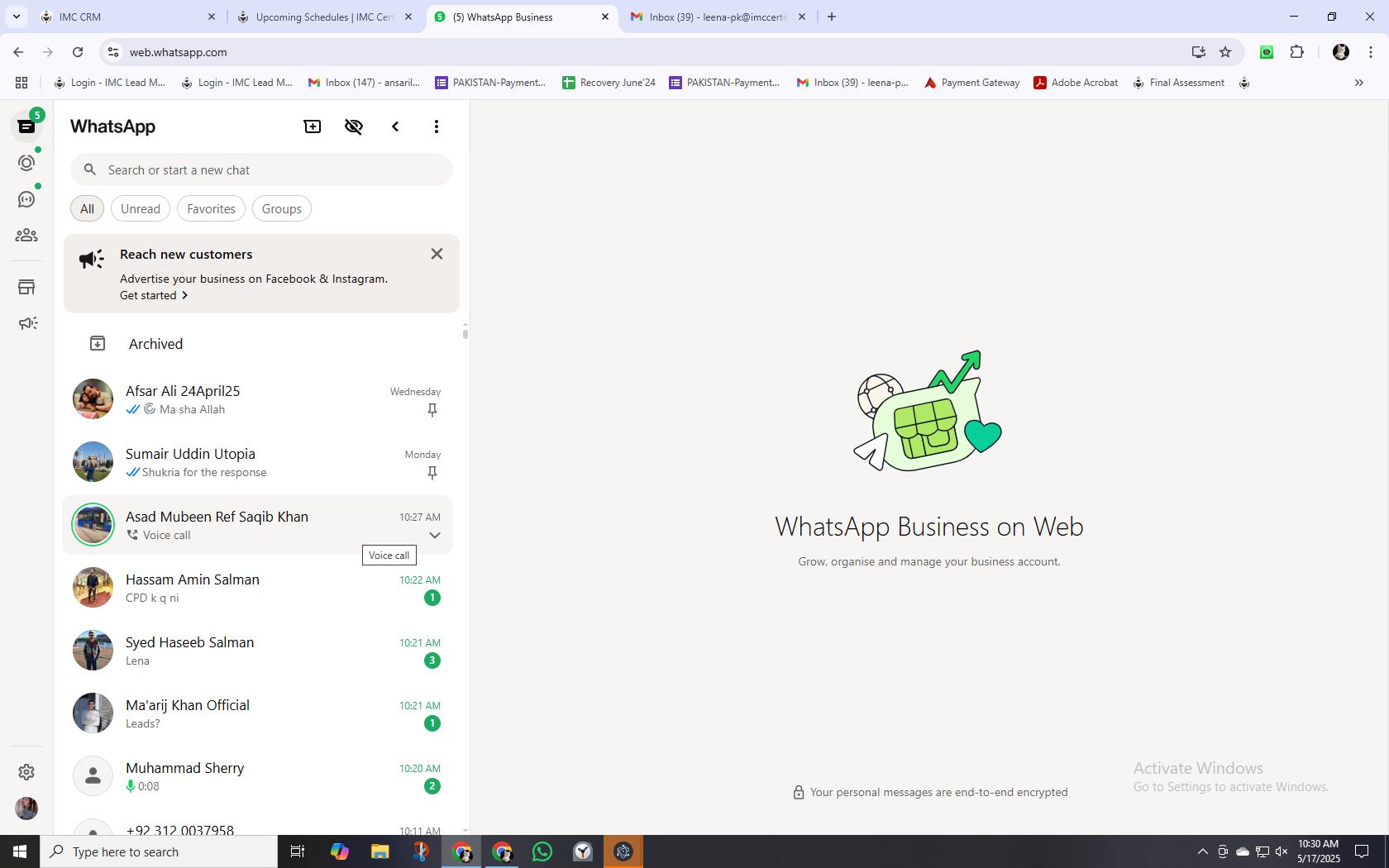
Task: Click pin icon on Afsar Ali chat
Action: (x=432, y=410)
